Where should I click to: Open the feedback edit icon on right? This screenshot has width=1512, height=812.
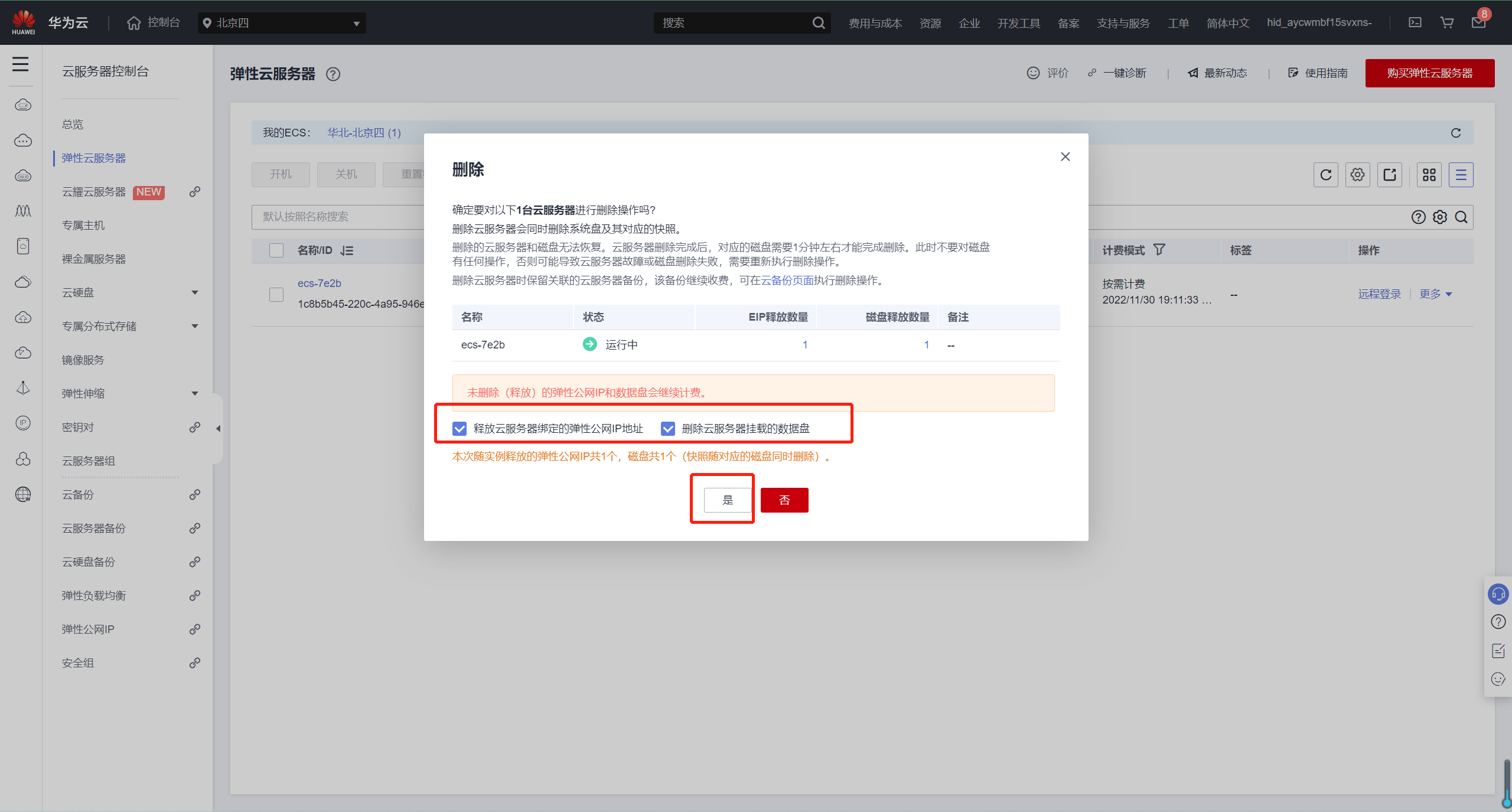click(1498, 651)
